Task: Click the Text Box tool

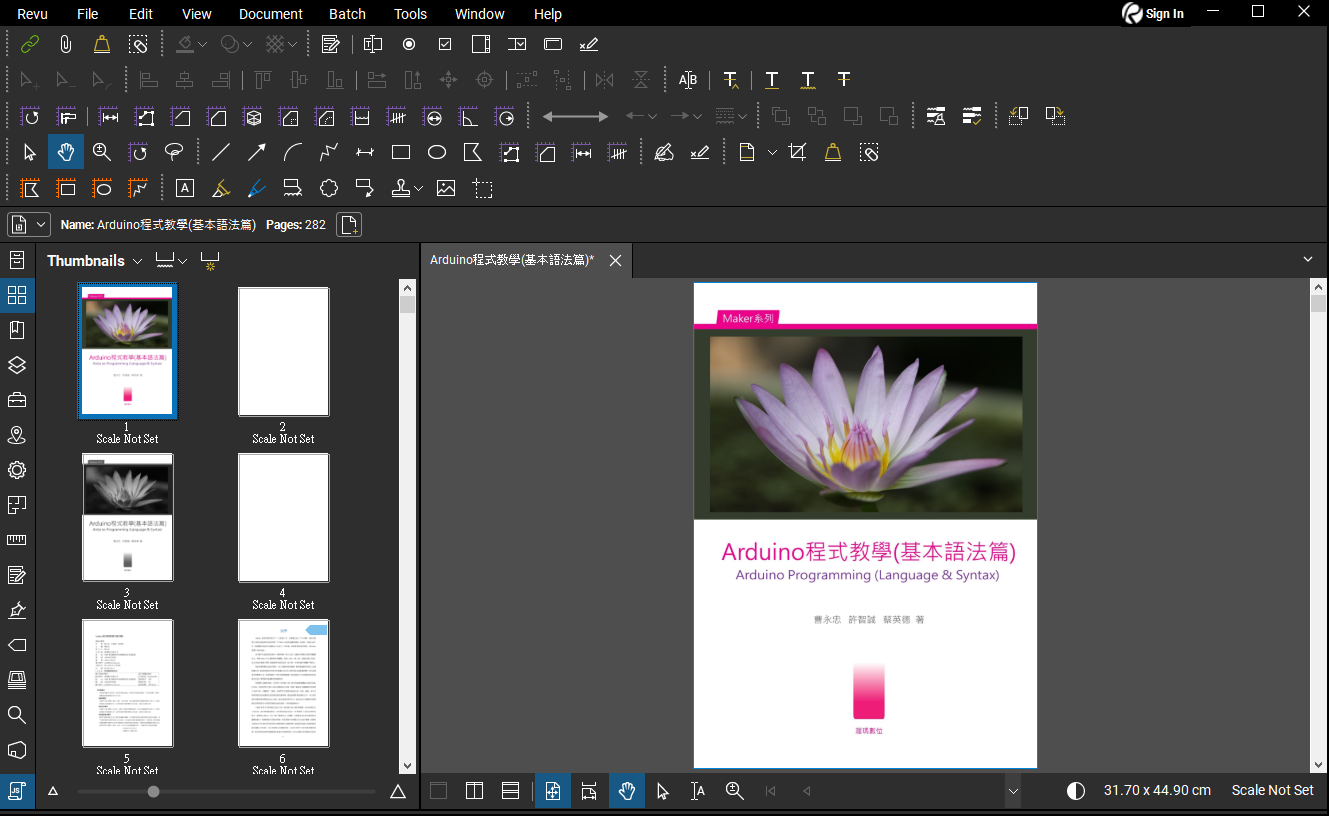Action: [184, 188]
